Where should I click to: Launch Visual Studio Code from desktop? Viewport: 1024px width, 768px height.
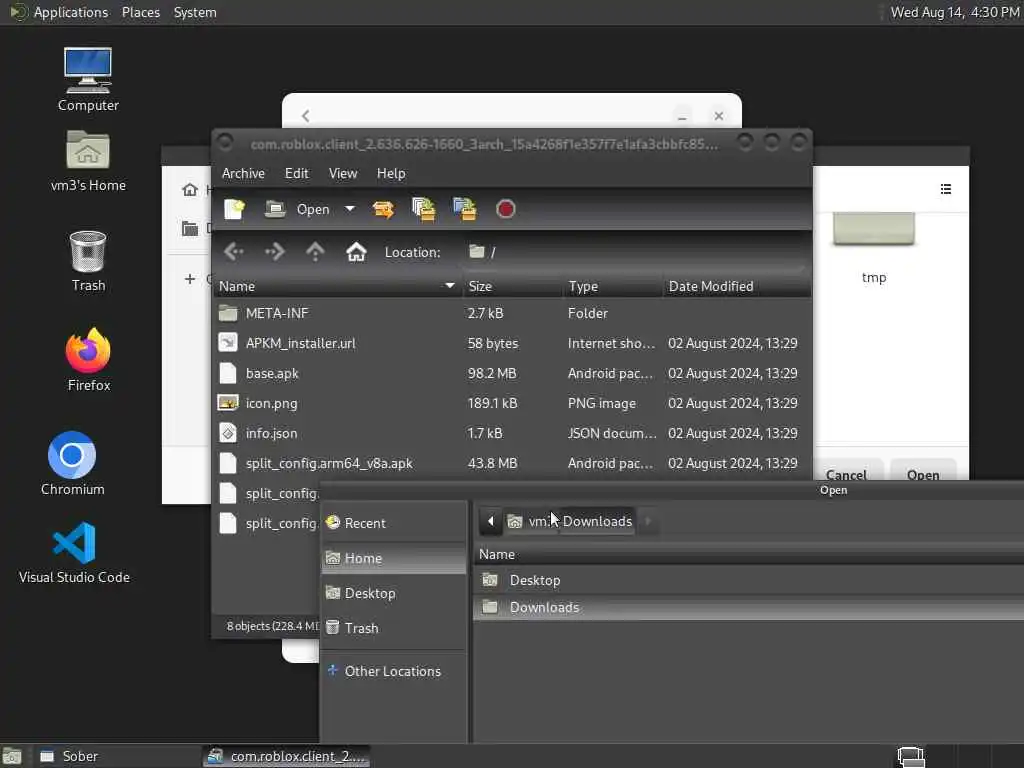coord(74,552)
